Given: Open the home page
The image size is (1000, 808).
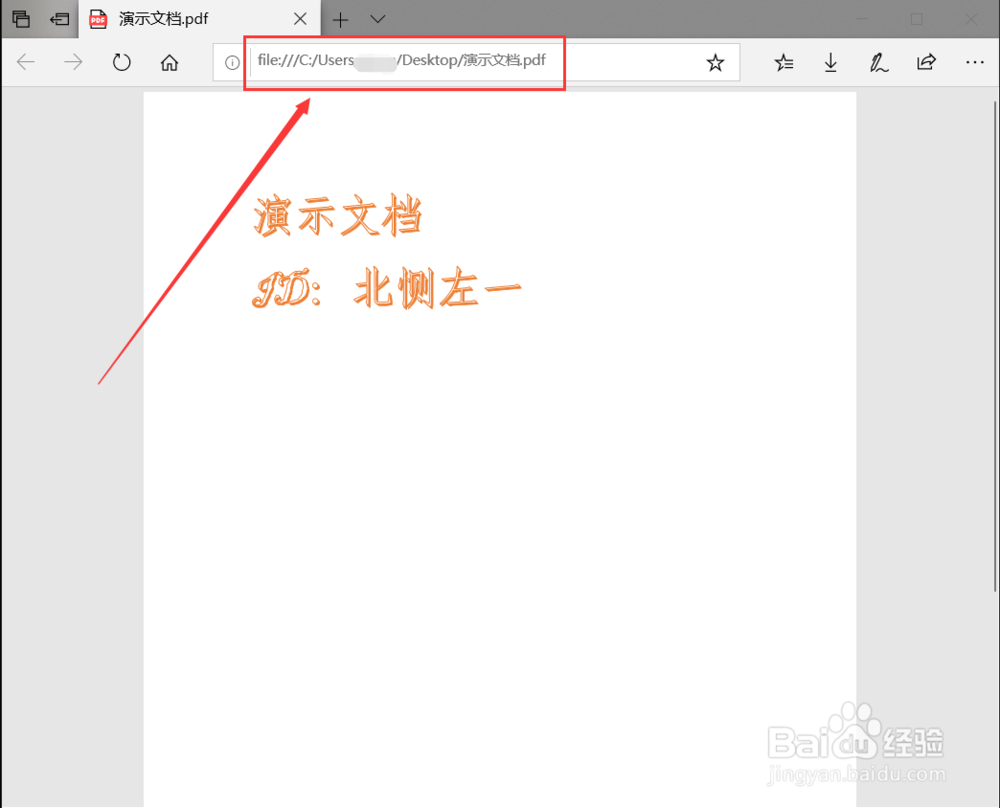Looking at the screenshot, I should pyautogui.click(x=169, y=62).
